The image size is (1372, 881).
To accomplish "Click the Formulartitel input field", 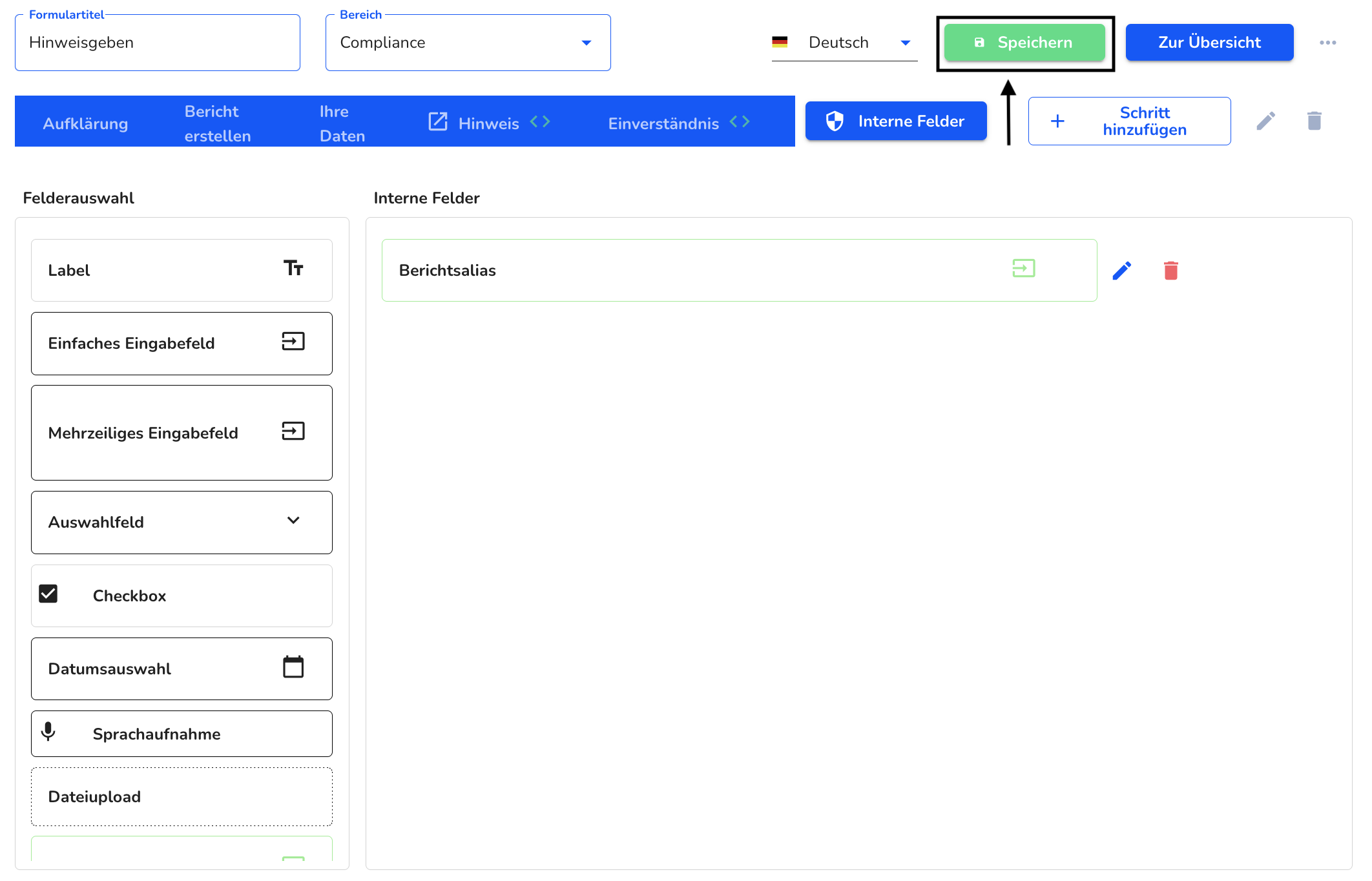I will point(159,42).
